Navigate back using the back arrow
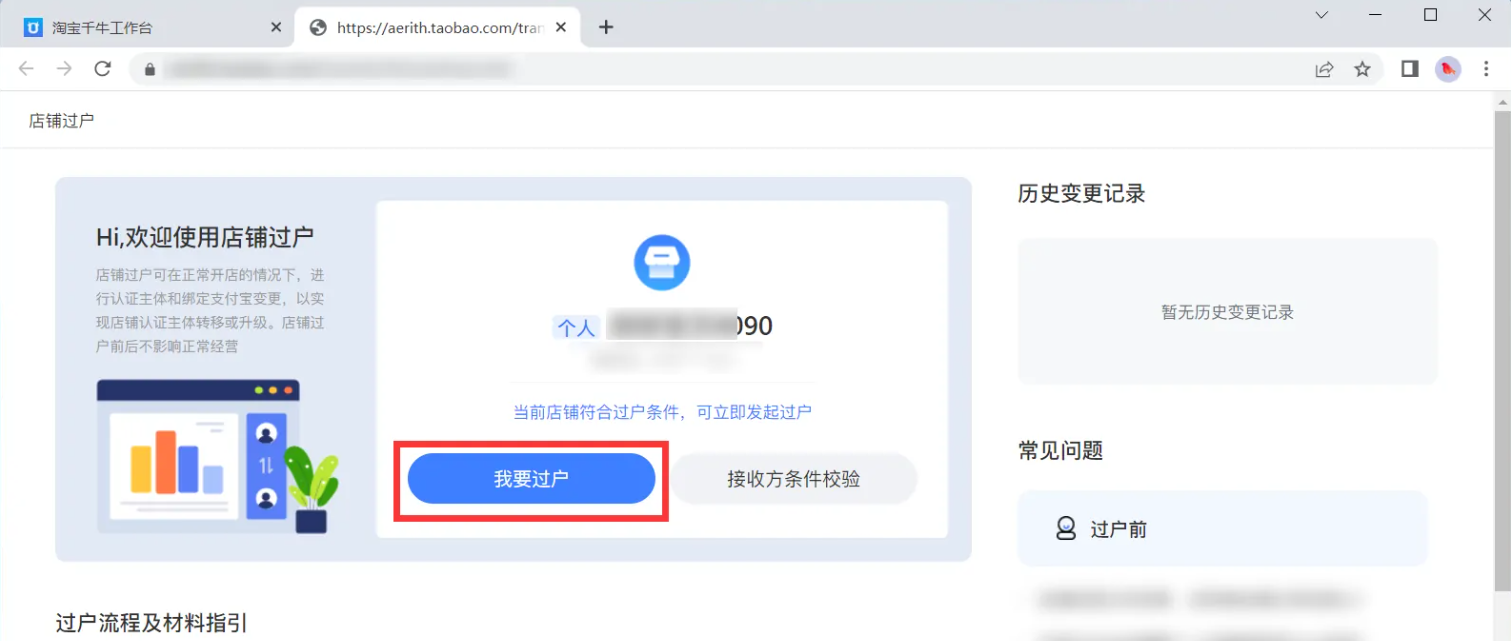1511x641 pixels. click(x=26, y=68)
